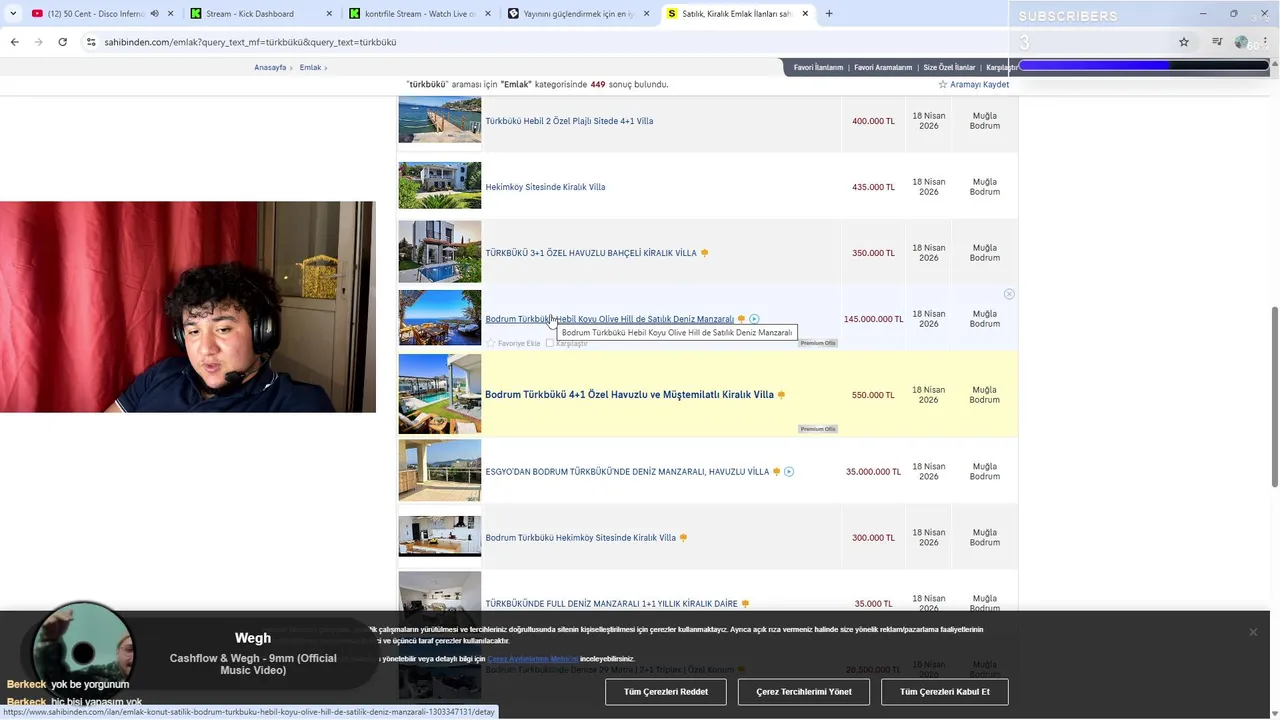Click the pier thumbnail of Hebil 2 listing
1280x720 pixels.
(440, 120)
